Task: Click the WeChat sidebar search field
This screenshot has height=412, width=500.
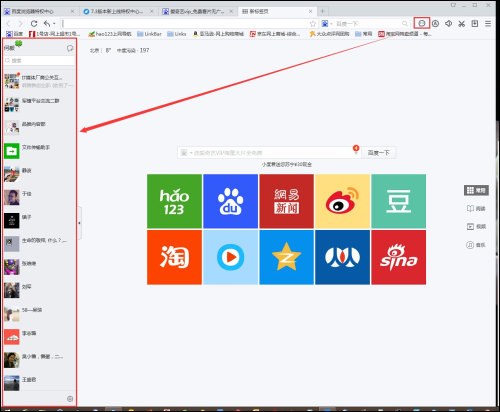Action: (39, 60)
